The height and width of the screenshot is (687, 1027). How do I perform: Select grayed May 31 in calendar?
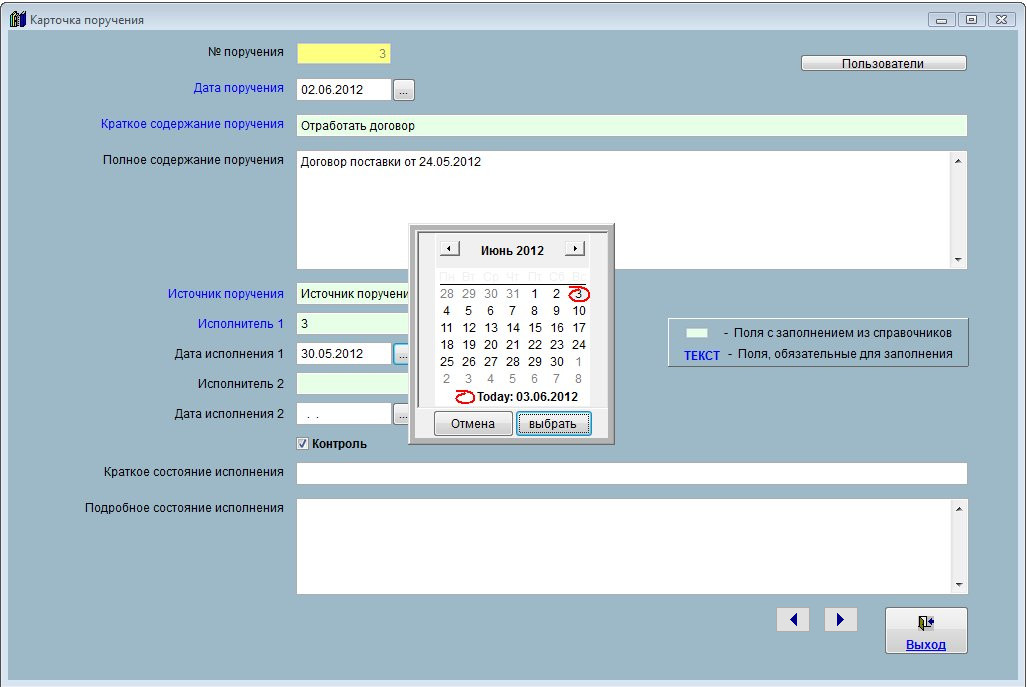click(513, 294)
